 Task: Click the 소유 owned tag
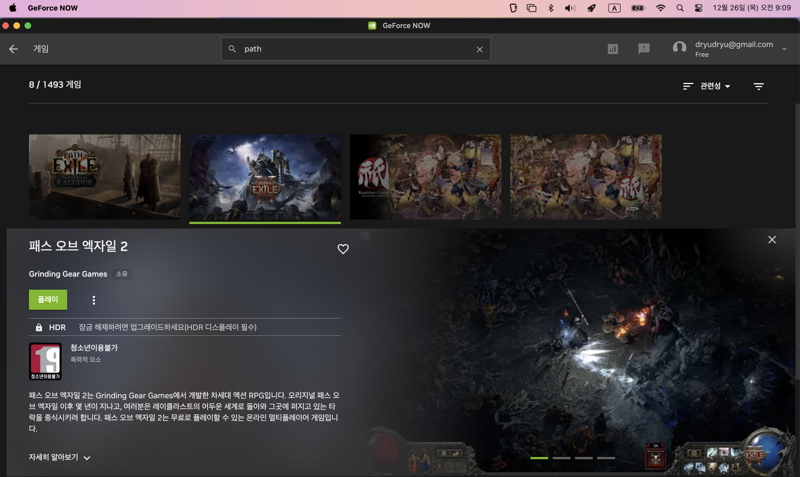[121, 274]
